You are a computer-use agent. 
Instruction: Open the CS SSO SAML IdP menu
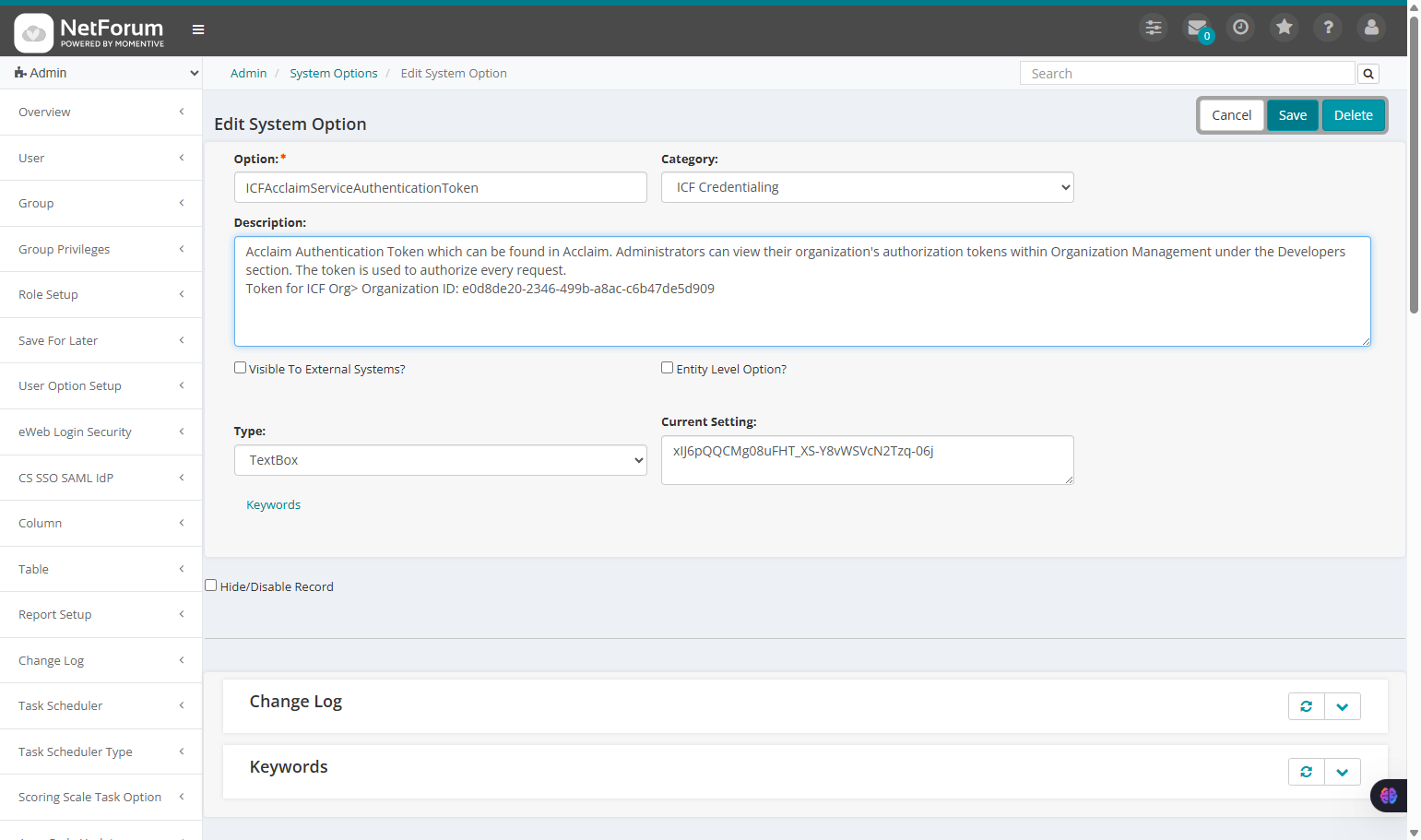101,478
